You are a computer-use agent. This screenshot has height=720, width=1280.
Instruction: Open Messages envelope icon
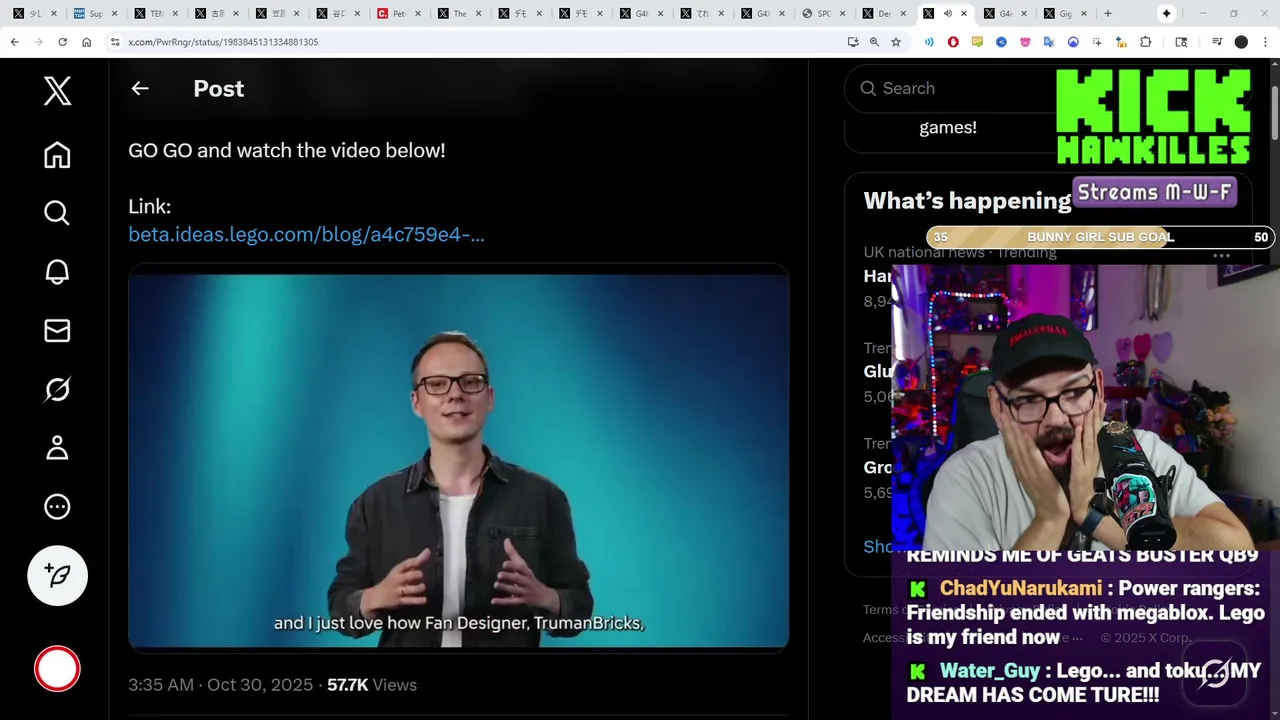57,331
